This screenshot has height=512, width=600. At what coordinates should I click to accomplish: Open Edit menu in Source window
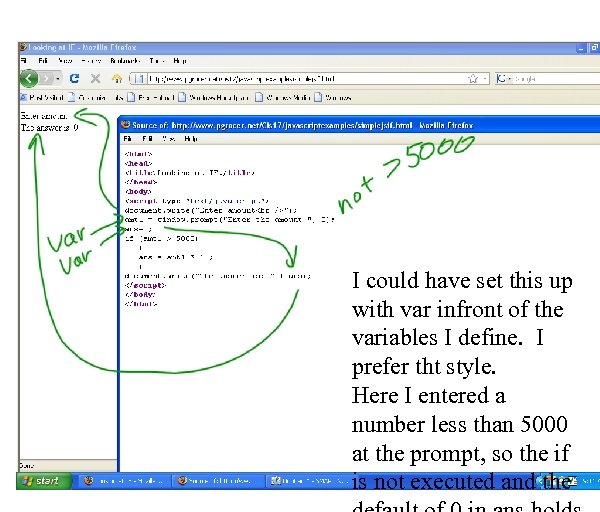(147, 139)
